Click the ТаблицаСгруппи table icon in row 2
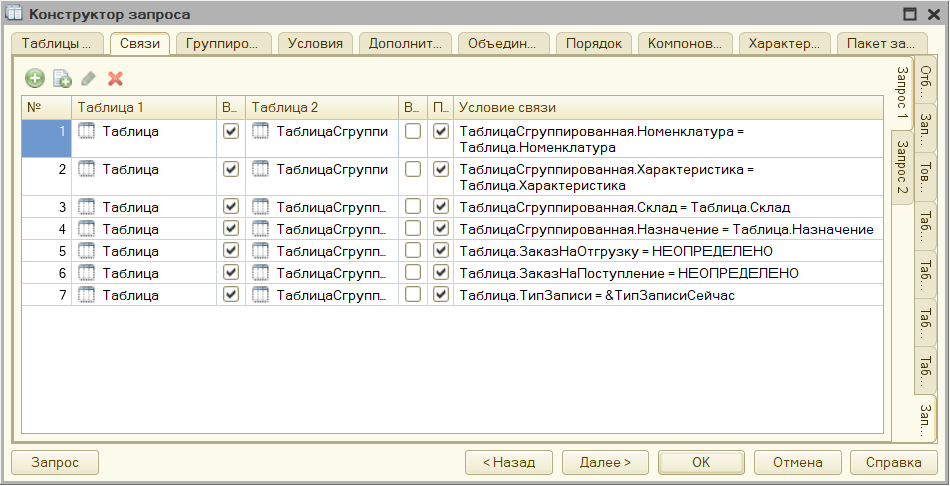The image size is (950, 486). pos(261,170)
